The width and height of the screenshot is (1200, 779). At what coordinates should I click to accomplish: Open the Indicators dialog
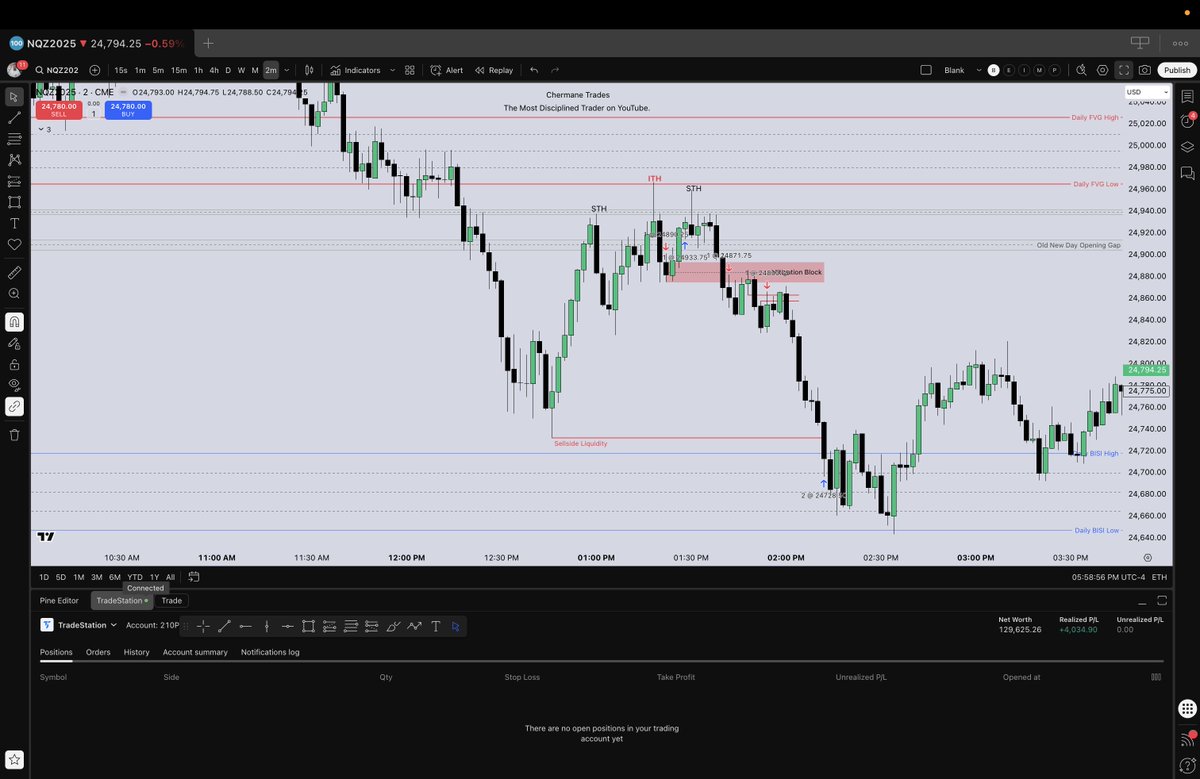click(x=355, y=70)
